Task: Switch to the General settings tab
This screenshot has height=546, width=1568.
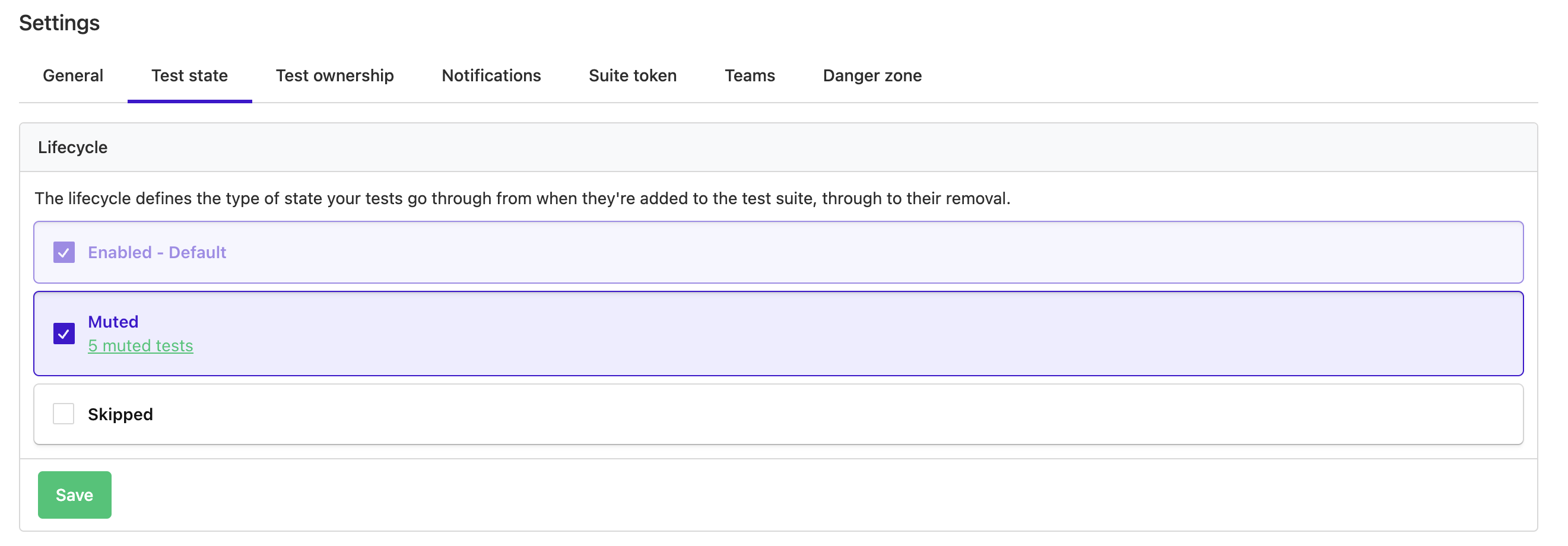Action: pos(72,75)
